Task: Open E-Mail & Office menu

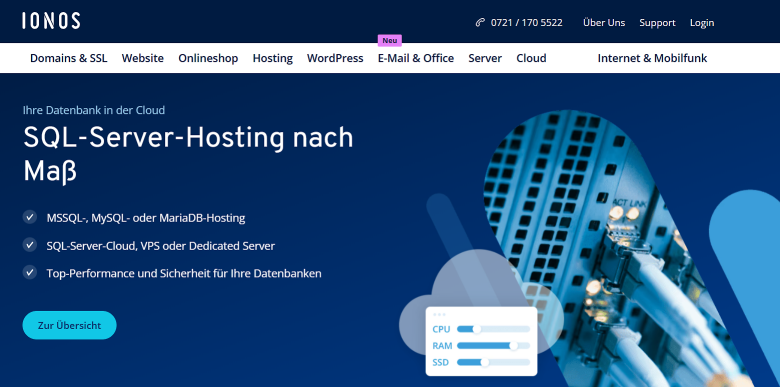Action: [416, 58]
